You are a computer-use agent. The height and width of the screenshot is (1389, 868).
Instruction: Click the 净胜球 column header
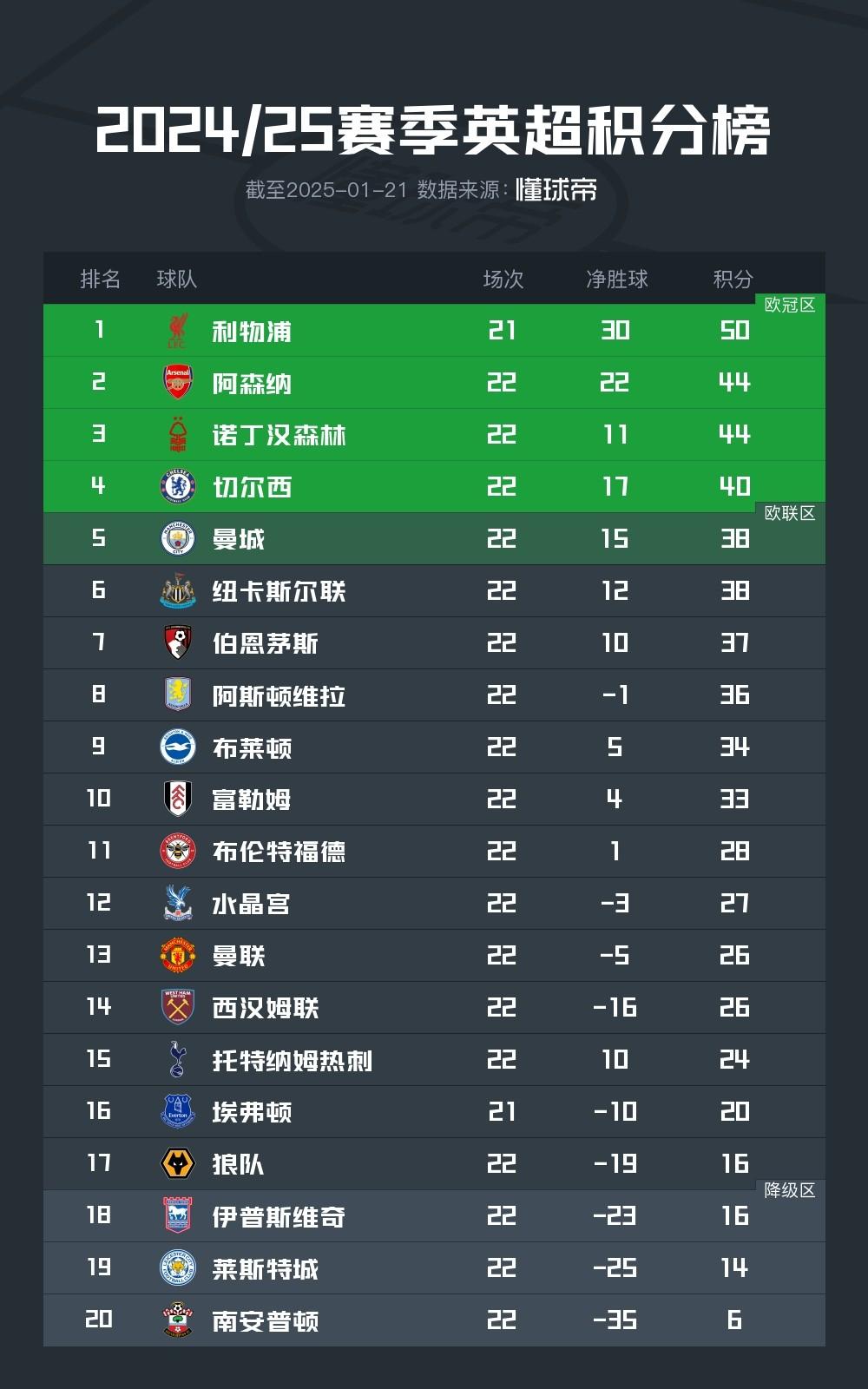tap(616, 279)
